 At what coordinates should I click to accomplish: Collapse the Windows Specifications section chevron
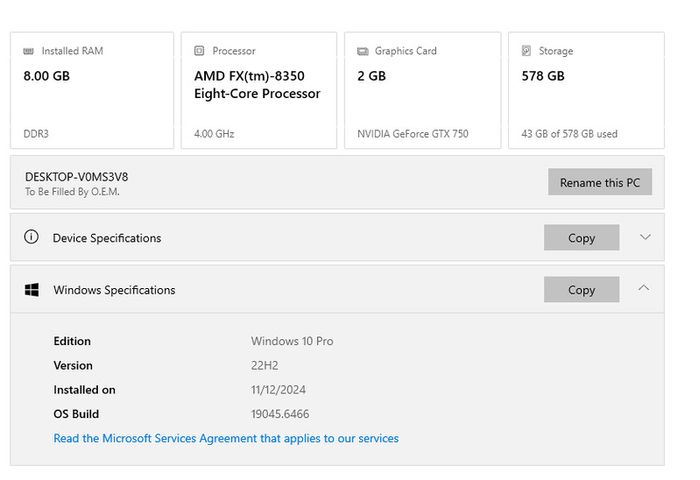coord(644,288)
